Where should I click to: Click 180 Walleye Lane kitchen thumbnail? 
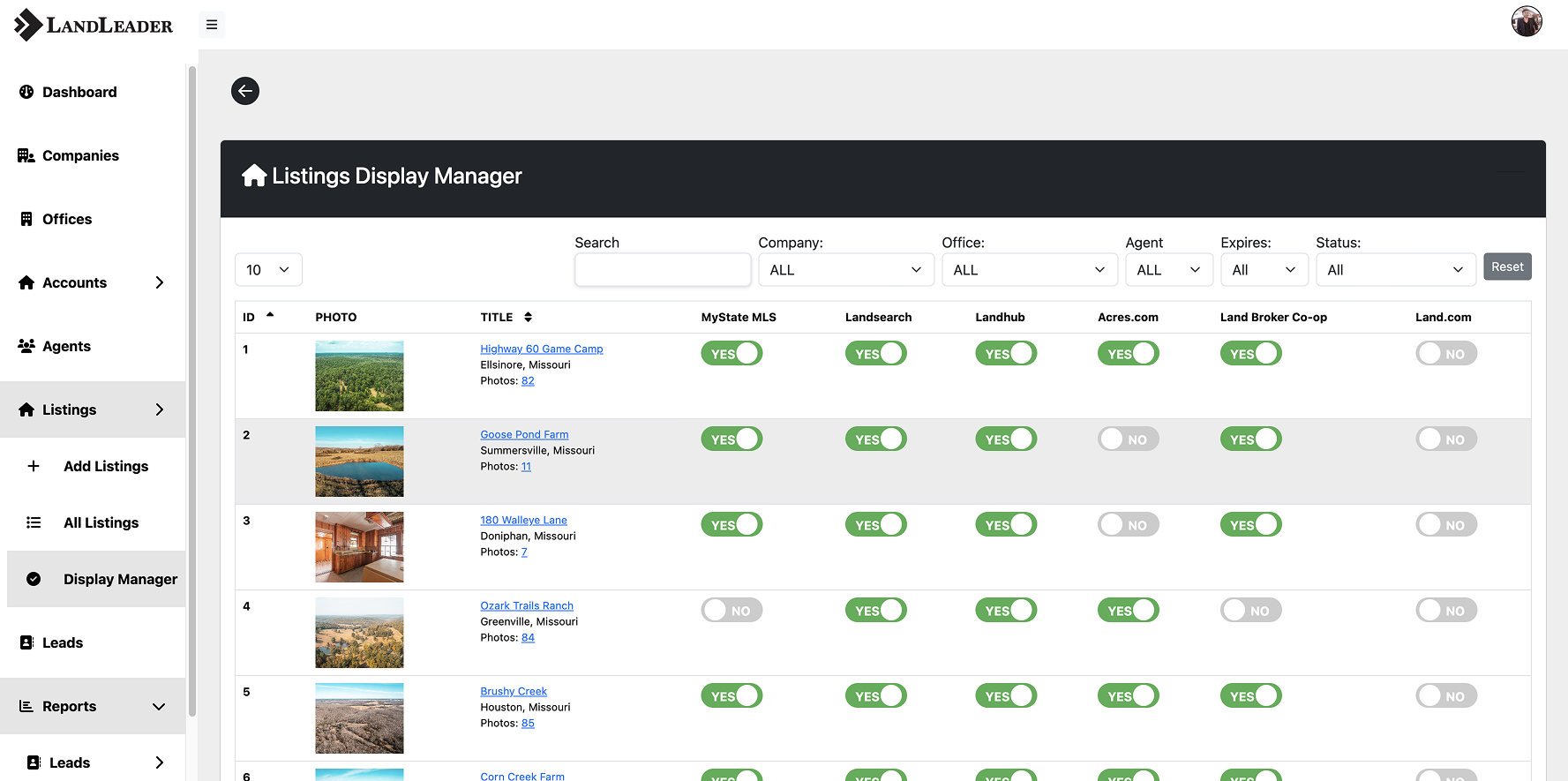[359, 547]
